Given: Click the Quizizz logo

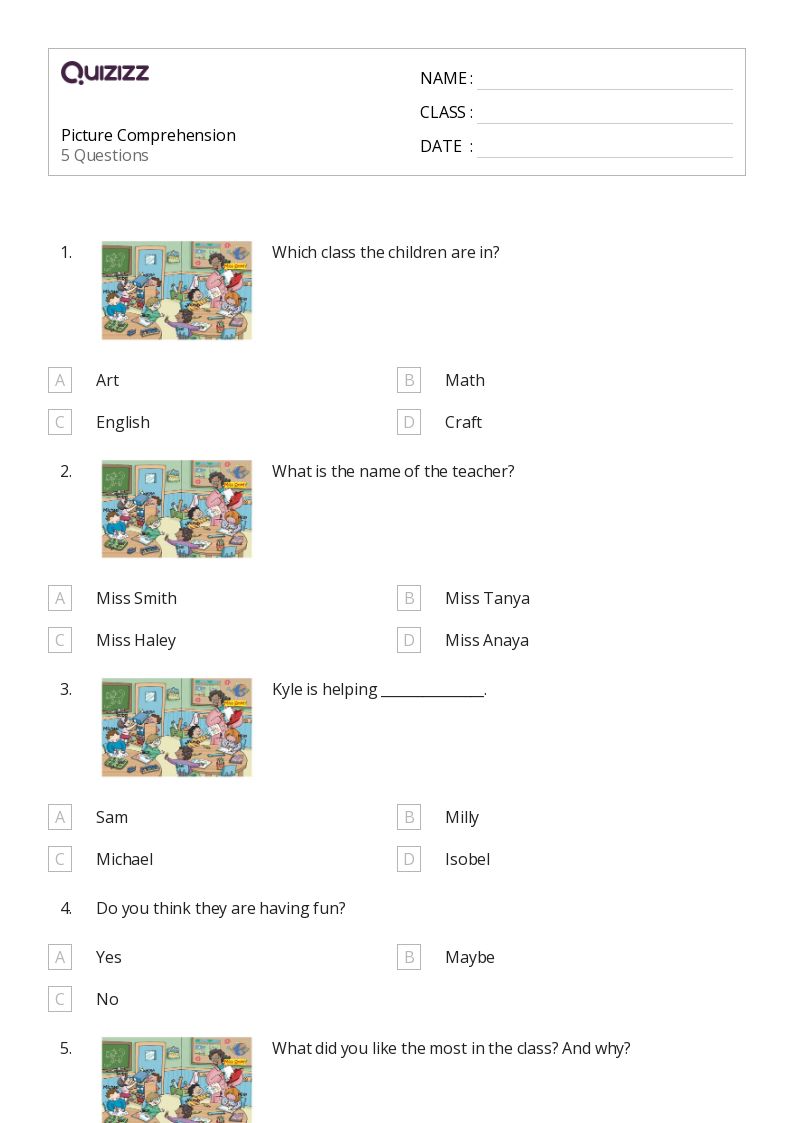Looking at the screenshot, I should [105, 73].
